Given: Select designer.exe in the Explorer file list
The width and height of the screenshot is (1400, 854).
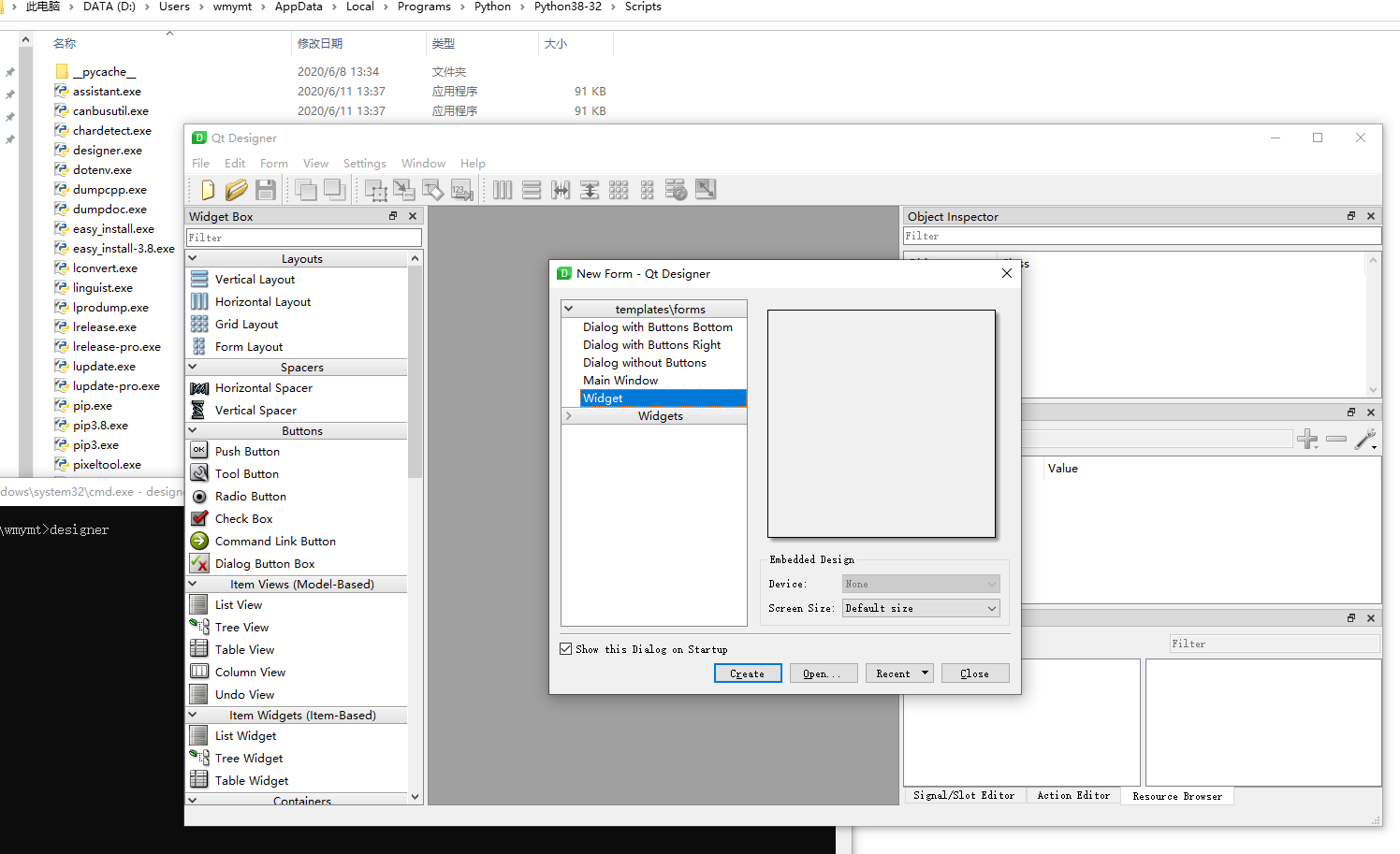Looking at the screenshot, I should 108,150.
